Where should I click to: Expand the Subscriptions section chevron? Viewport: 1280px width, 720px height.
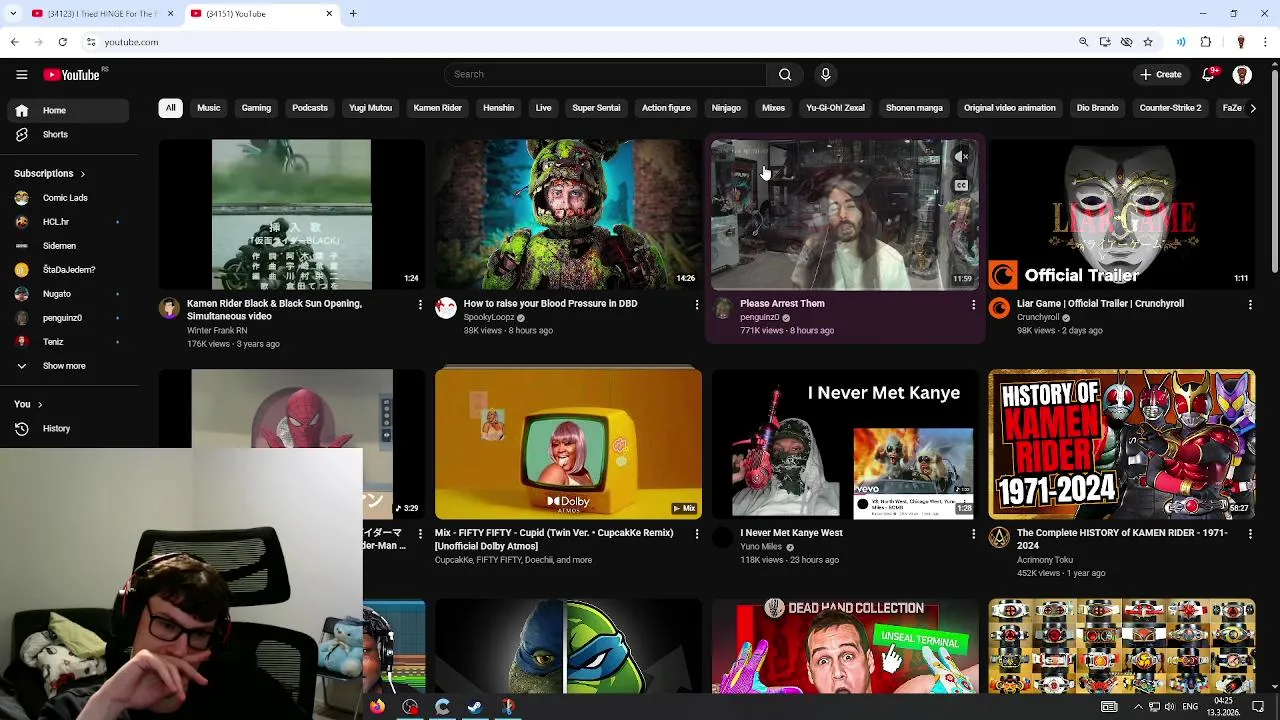click(82, 174)
